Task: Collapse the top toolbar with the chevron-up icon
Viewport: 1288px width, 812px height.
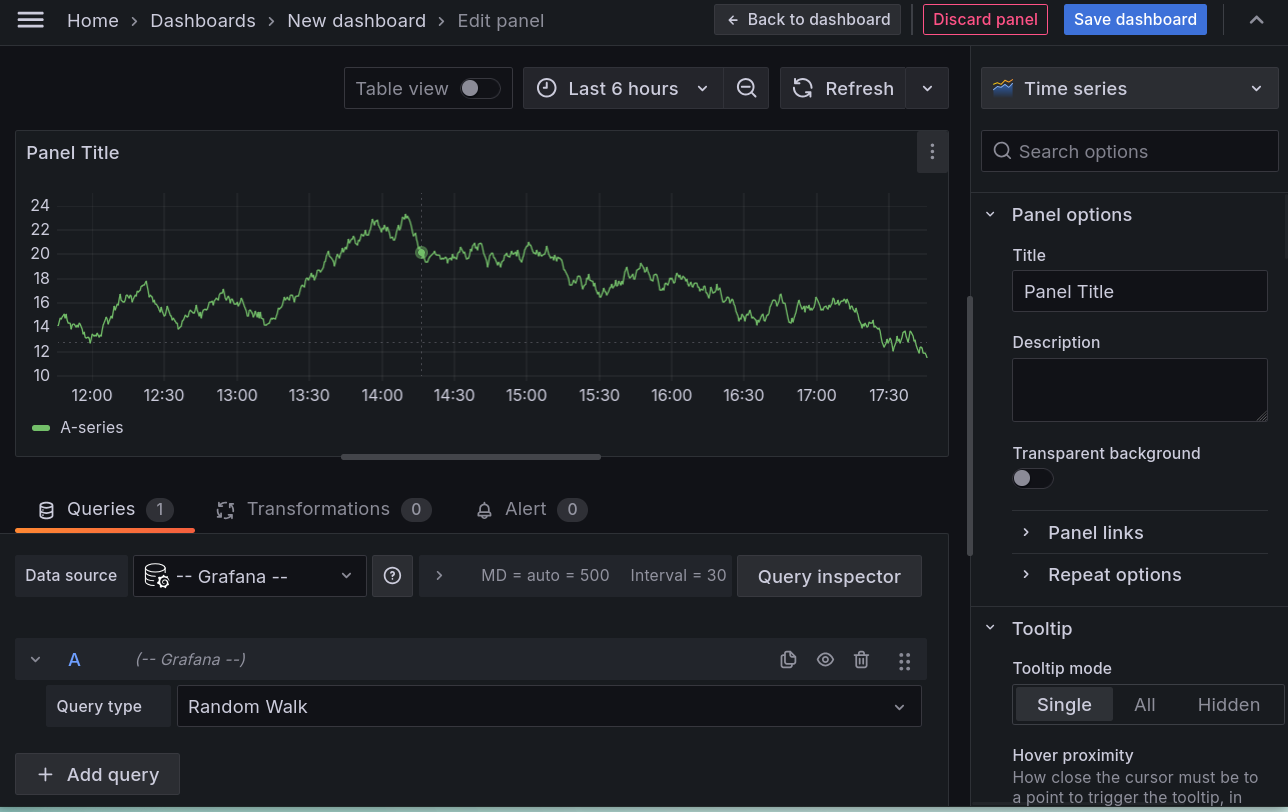Action: pos(1256,20)
